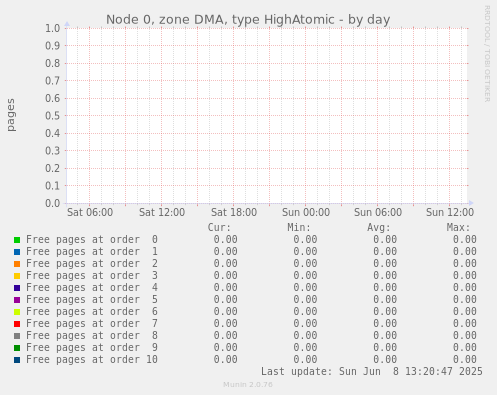
Task: Click the y-axis tick label '0.8'
Action: [x=53, y=63]
